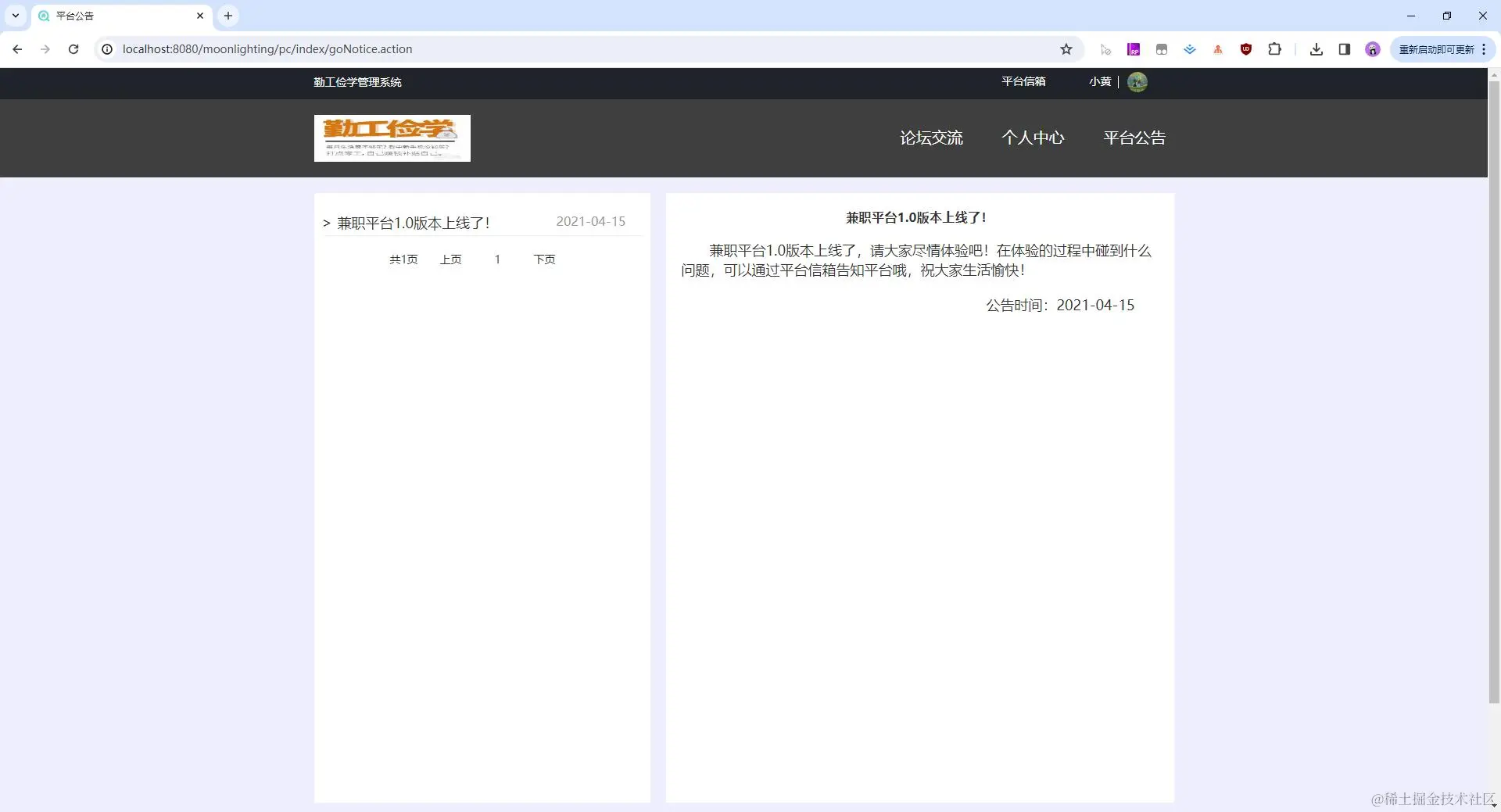Open the Chrome three-dot menu
The width and height of the screenshot is (1501, 812).
pos(1484,49)
